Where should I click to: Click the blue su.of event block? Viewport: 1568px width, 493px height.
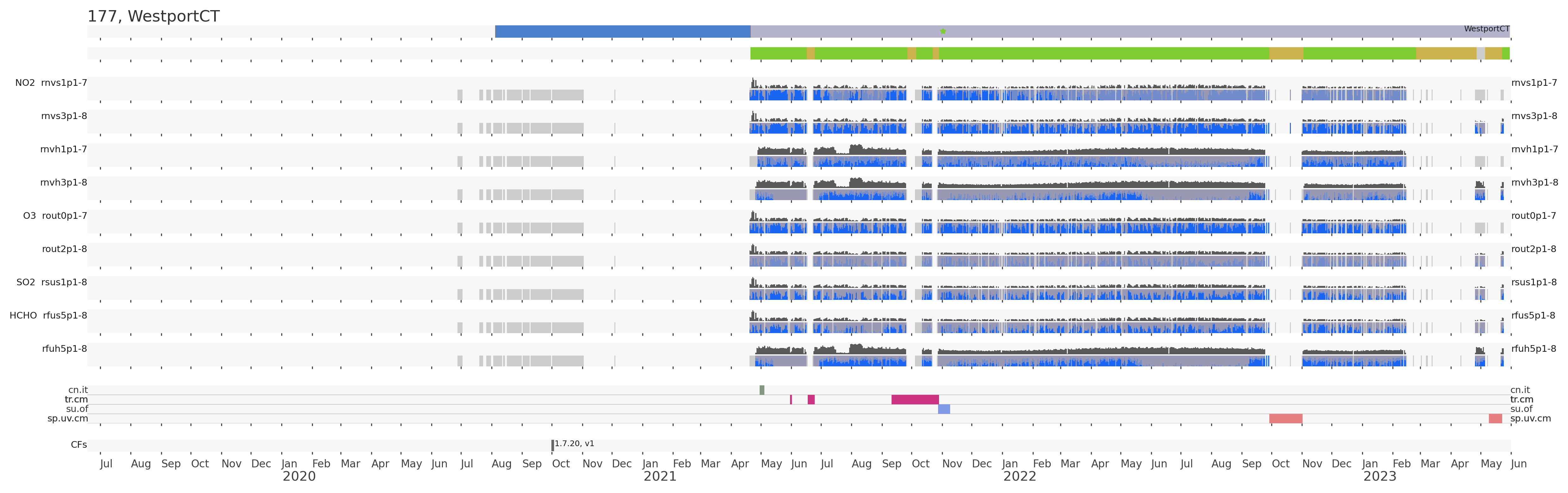943,409
